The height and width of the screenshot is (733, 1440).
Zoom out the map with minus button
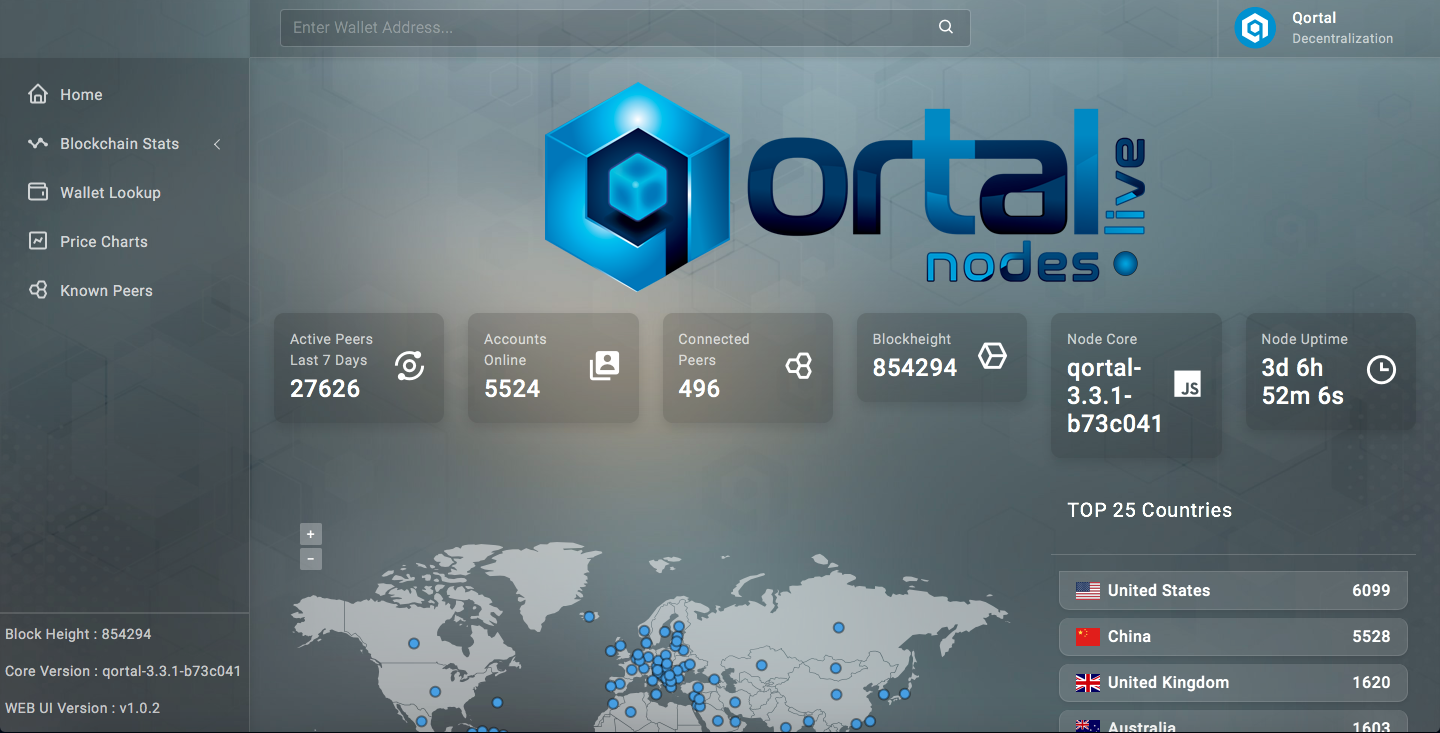(311, 559)
